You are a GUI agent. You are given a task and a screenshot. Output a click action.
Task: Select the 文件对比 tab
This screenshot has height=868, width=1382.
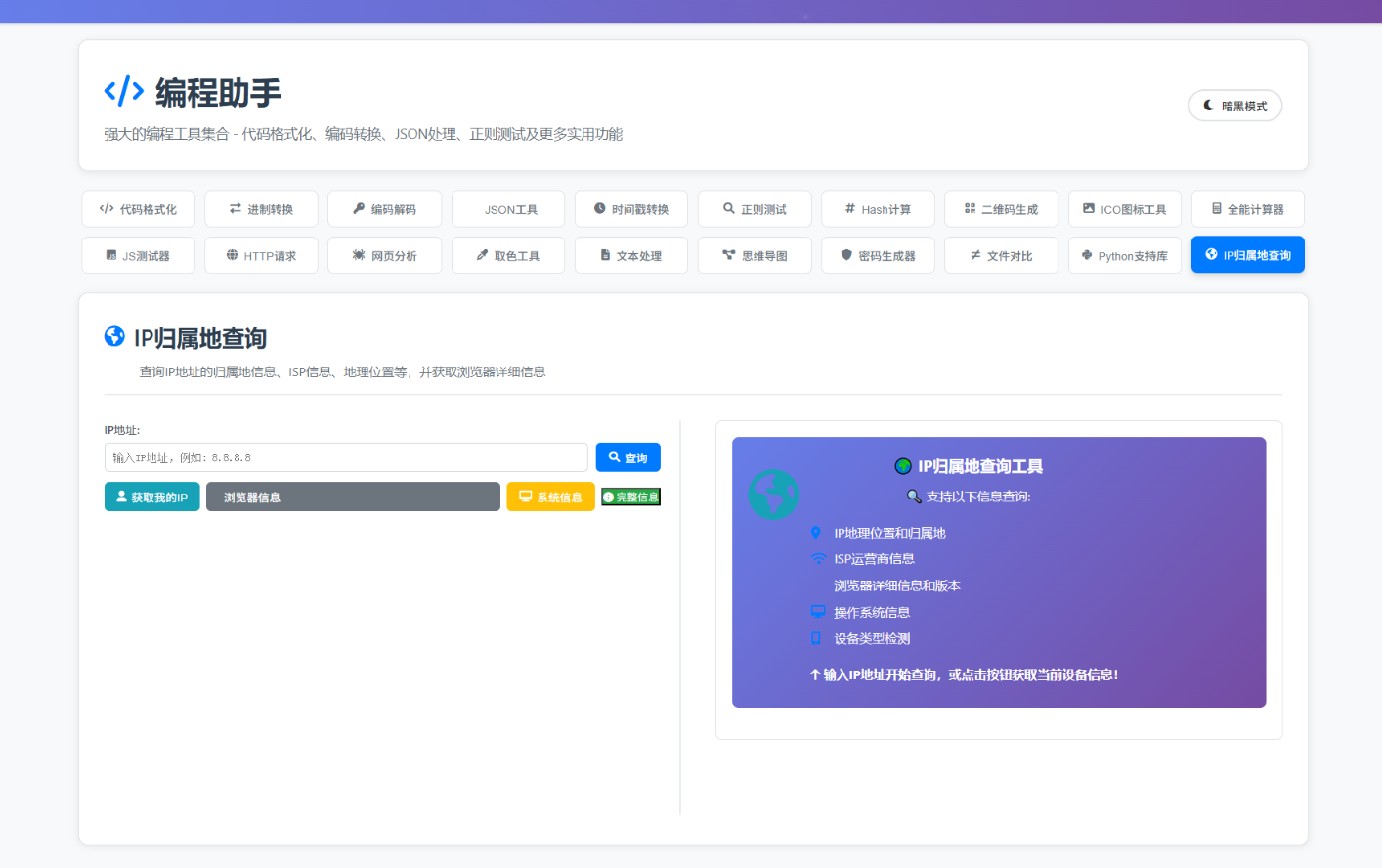coord(1001,255)
